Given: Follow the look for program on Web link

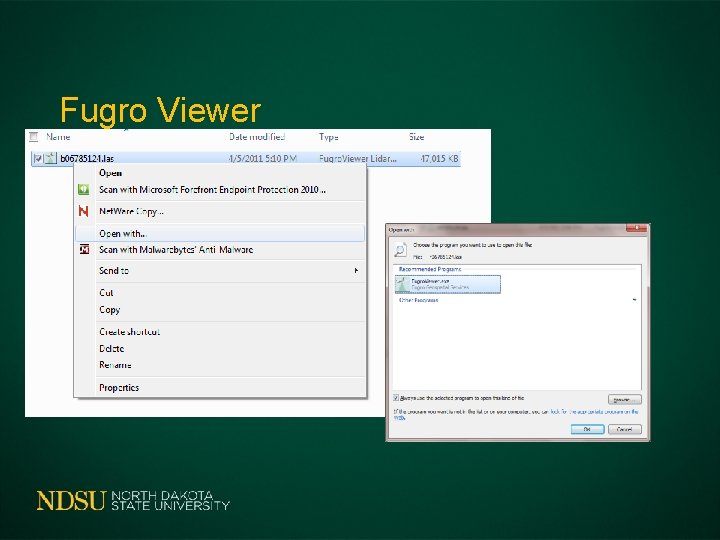Looking at the screenshot, I should click(594, 412).
